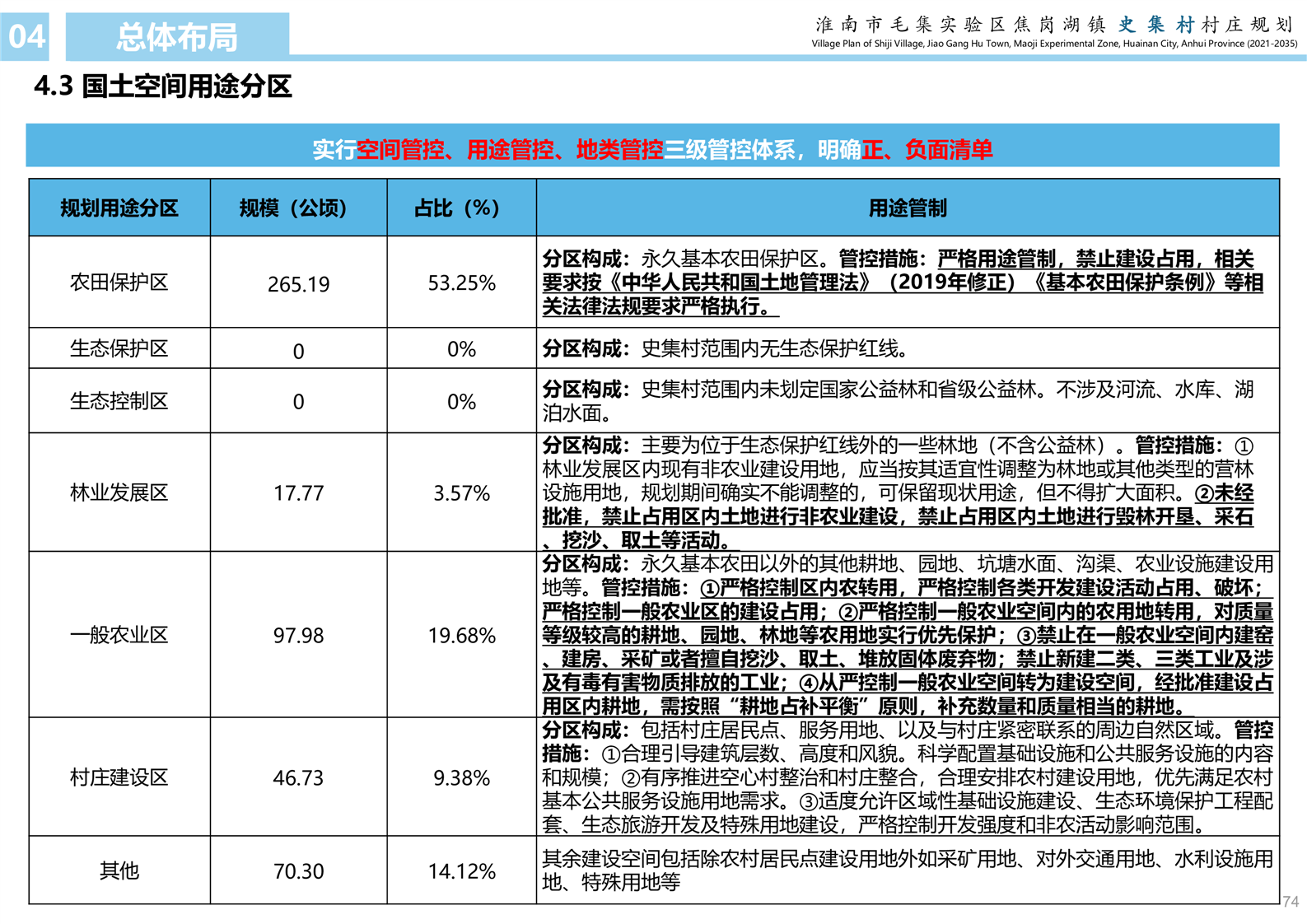Select the 生态控制区 row label
Viewport: 1307px width, 924px height.
pyautogui.click(x=119, y=401)
